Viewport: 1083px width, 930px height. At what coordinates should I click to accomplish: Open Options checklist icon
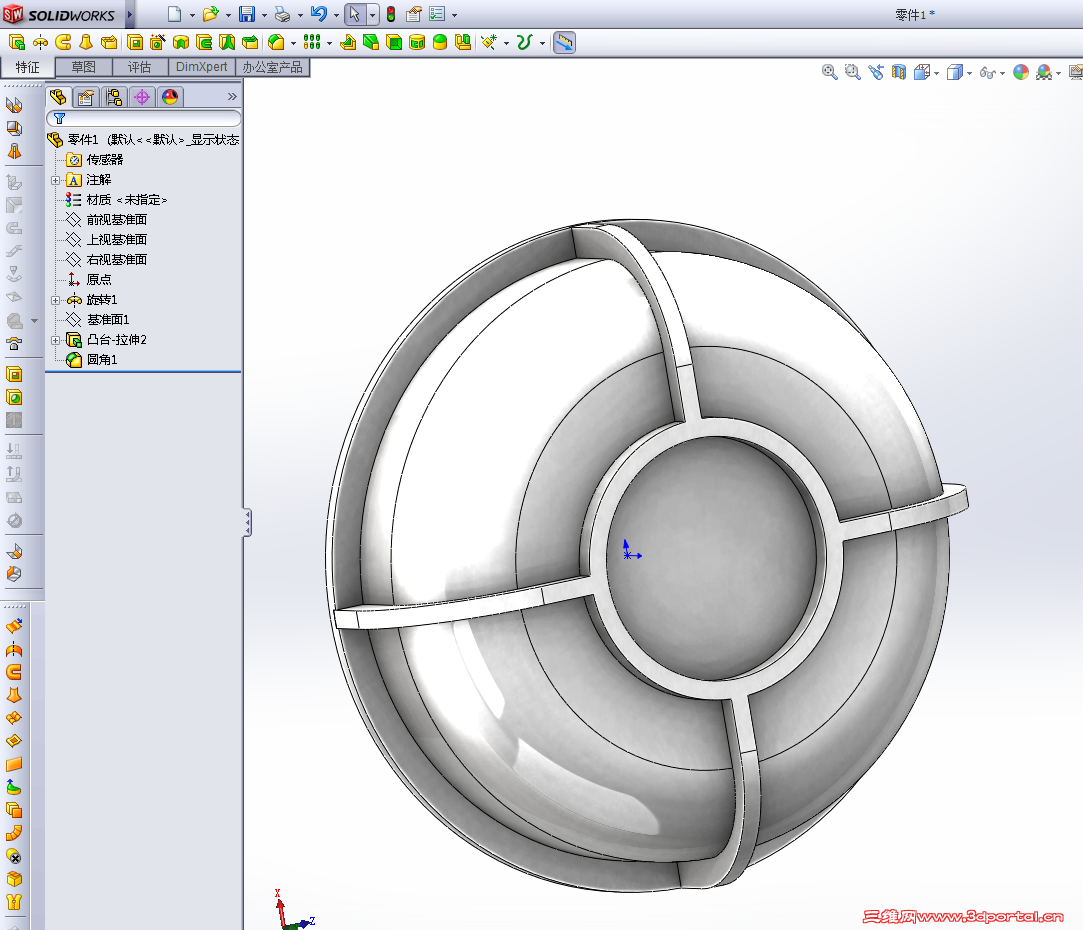click(x=437, y=14)
